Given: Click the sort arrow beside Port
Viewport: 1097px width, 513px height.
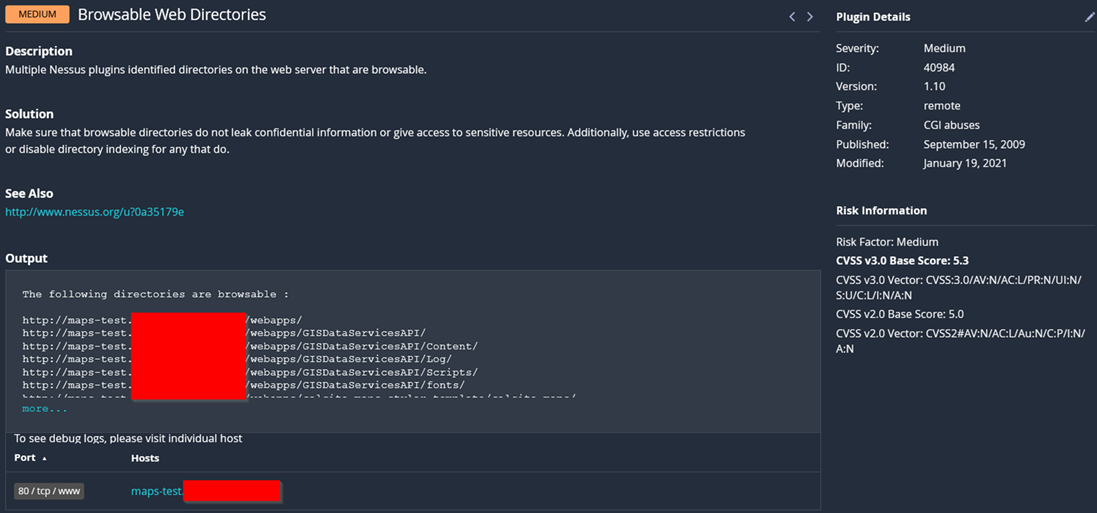Looking at the screenshot, I should click(x=45, y=458).
